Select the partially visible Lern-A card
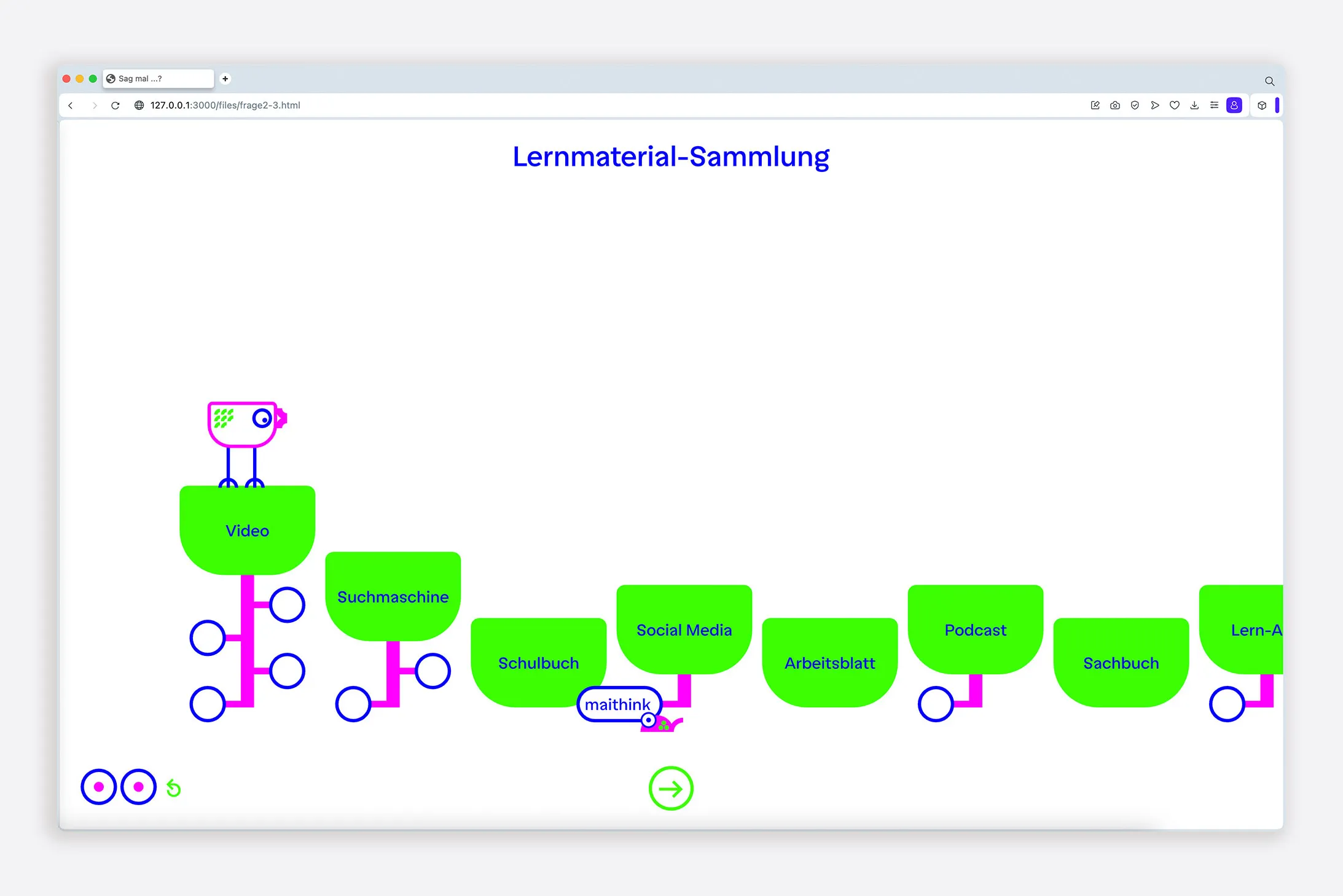This screenshot has width=1343, height=896. click(1241, 629)
